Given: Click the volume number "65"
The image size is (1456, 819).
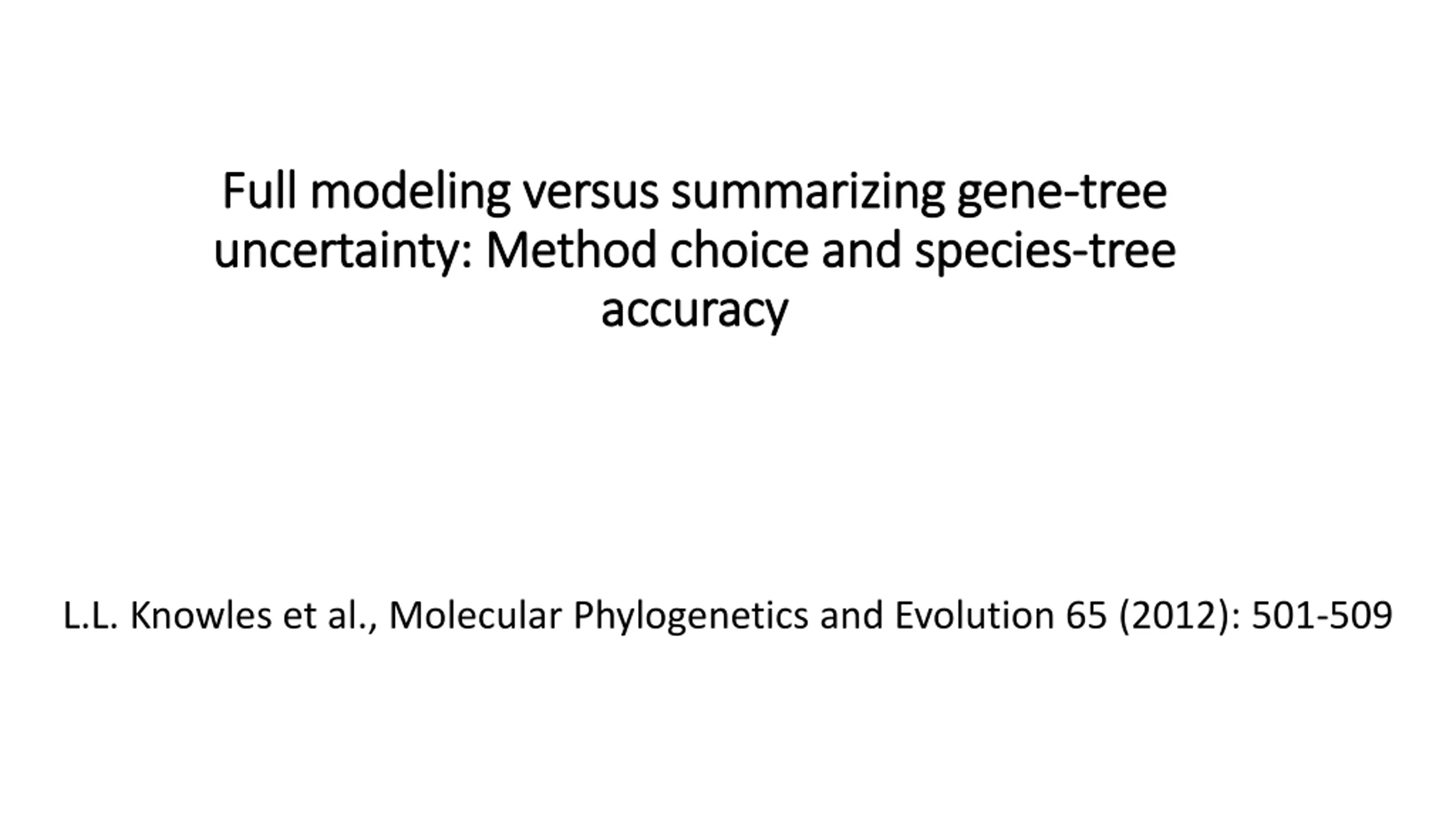Looking at the screenshot, I should (x=1086, y=615).
